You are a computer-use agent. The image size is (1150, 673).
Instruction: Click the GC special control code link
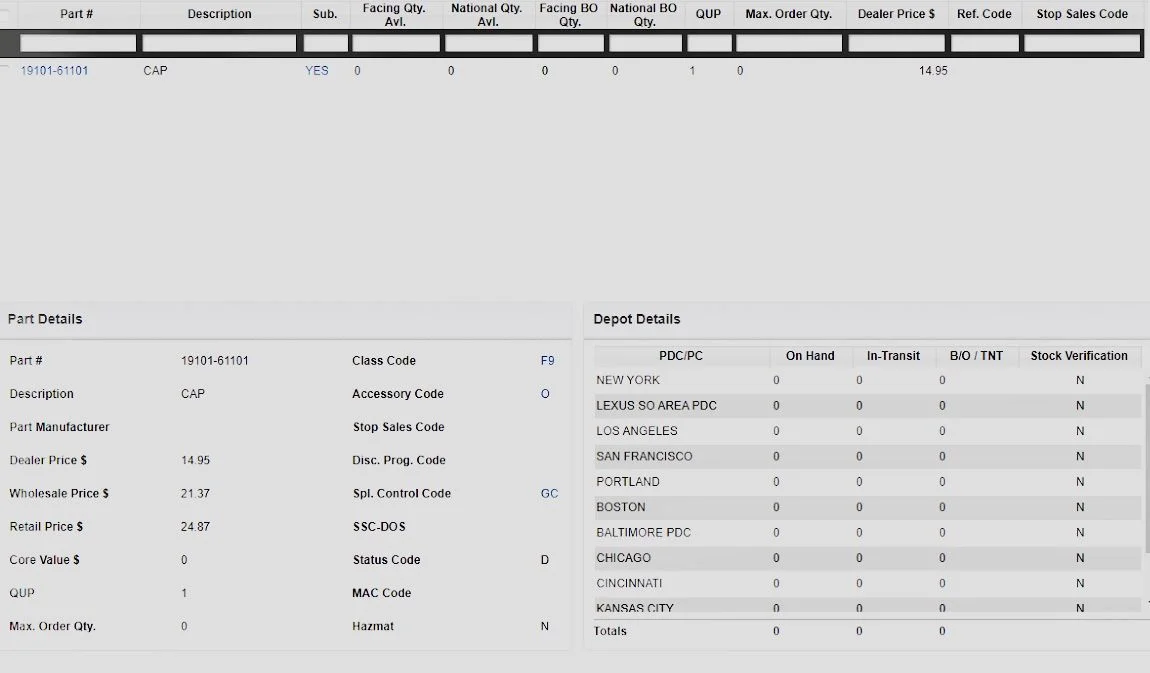click(x=549, y=494)
